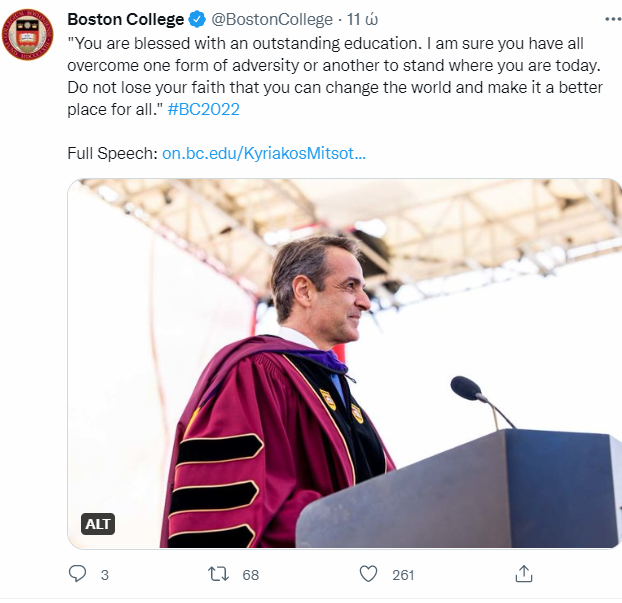Follow the on.bc.edu Full Speech link
This screenshot has width=622, height=603.
(x=263, y=154)
